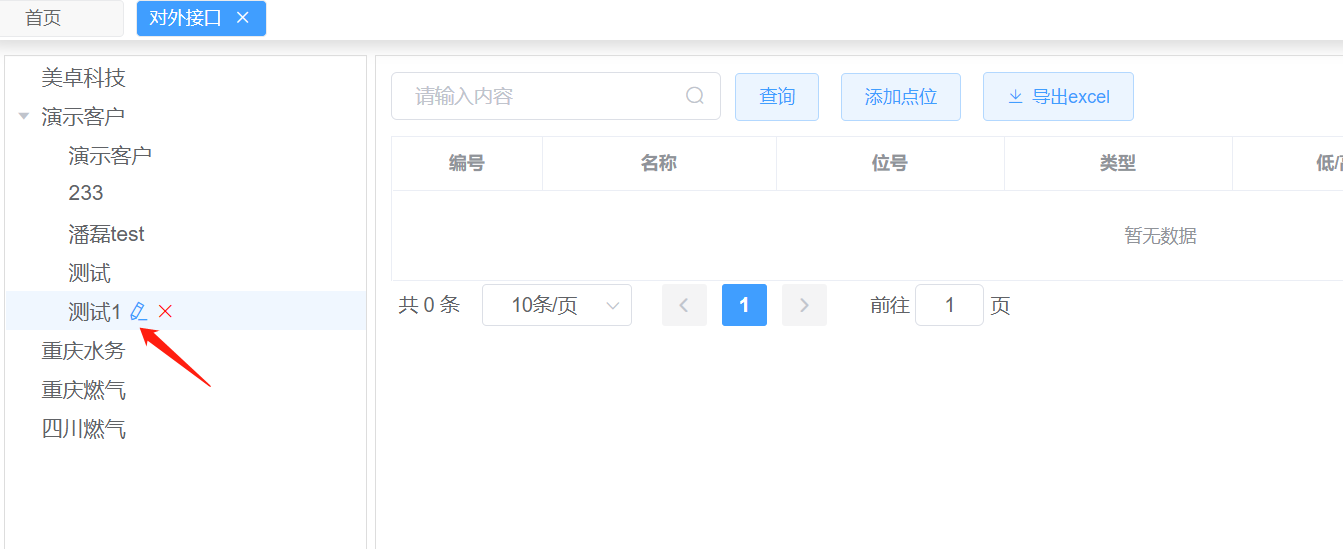The image size is (1343, 549).
Task: Click the page jump number input
Action: pos(949,305)
